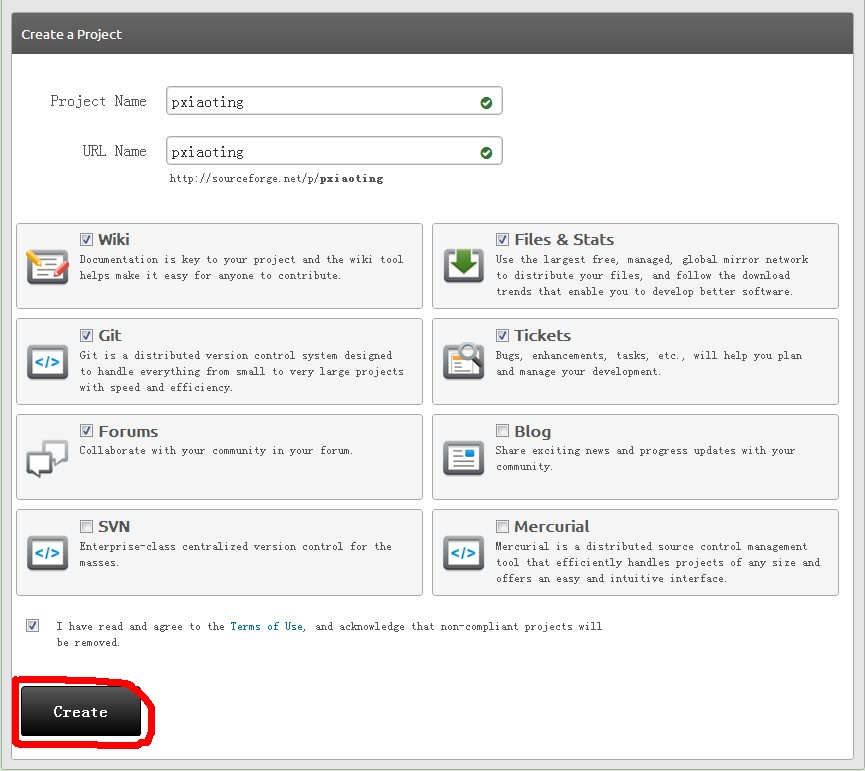Click the 'URL Name' label
Image resolution: width=865 pixels, height=771 pixels.
tap(114, 151)
